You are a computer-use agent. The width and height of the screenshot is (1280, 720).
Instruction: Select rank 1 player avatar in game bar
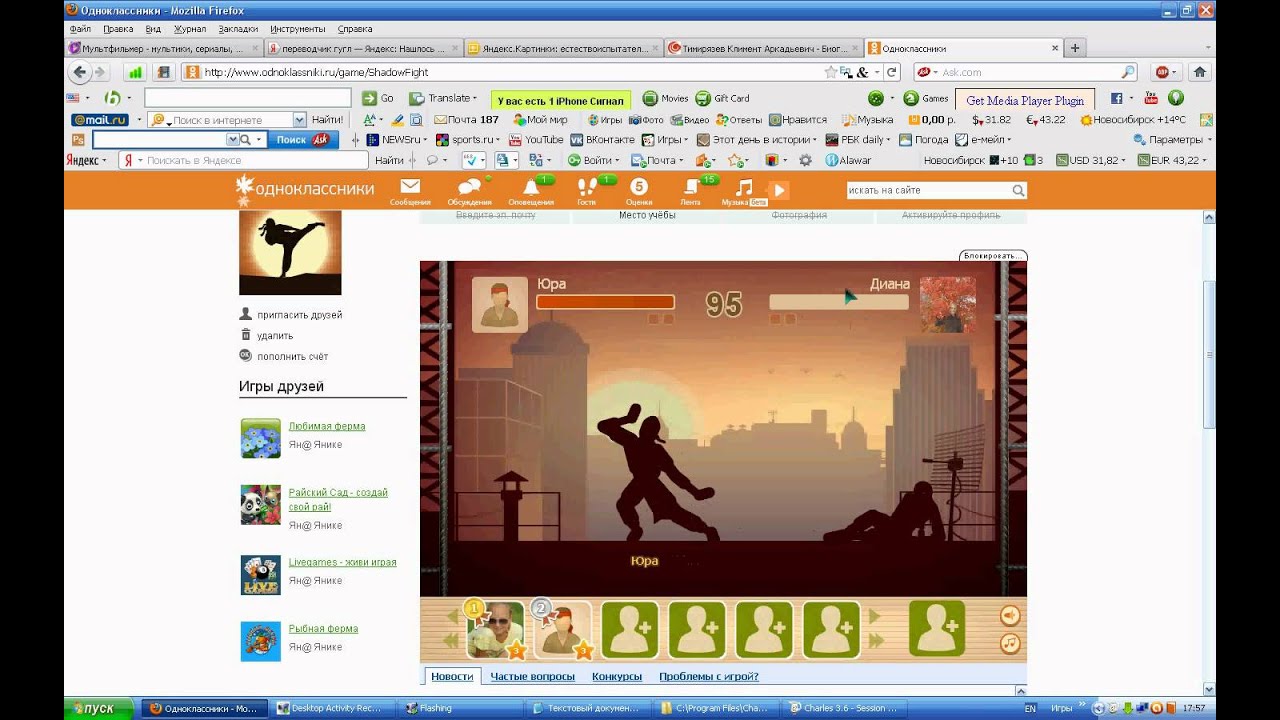pos(495,629)
